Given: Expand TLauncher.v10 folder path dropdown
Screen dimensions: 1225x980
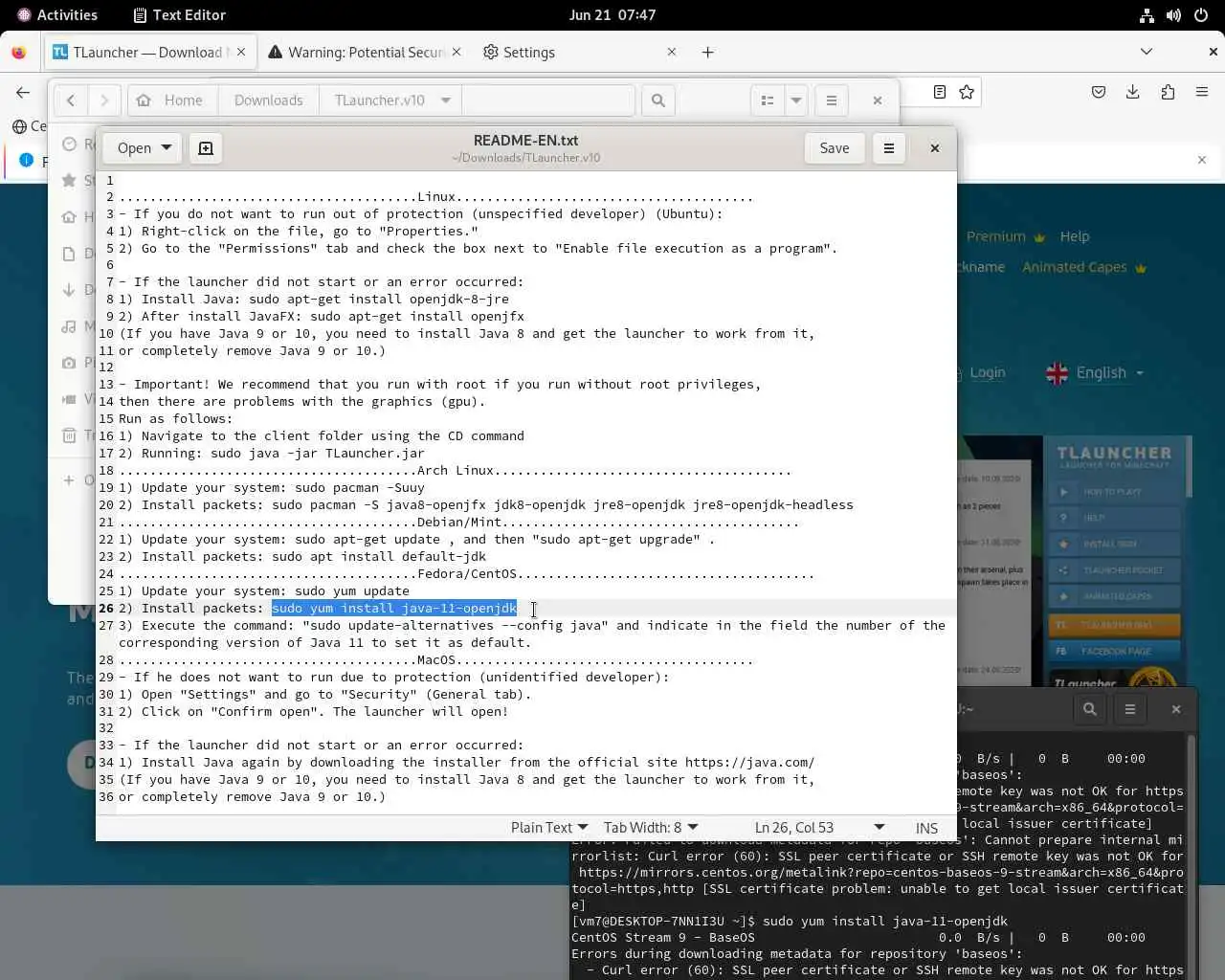Looking at the screenshot, I should [x=446, y=100].
